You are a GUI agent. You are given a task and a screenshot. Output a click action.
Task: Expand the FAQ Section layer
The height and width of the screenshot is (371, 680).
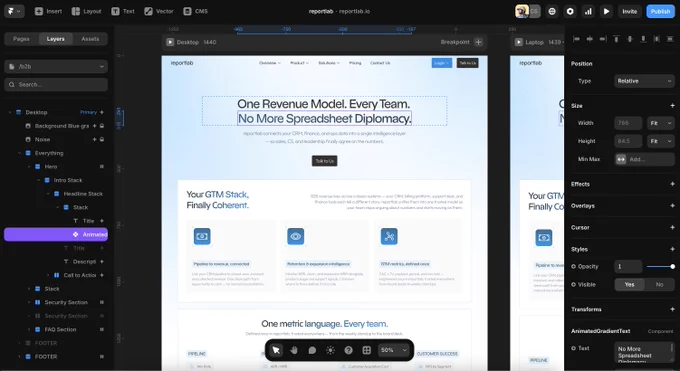pos(29,329)
